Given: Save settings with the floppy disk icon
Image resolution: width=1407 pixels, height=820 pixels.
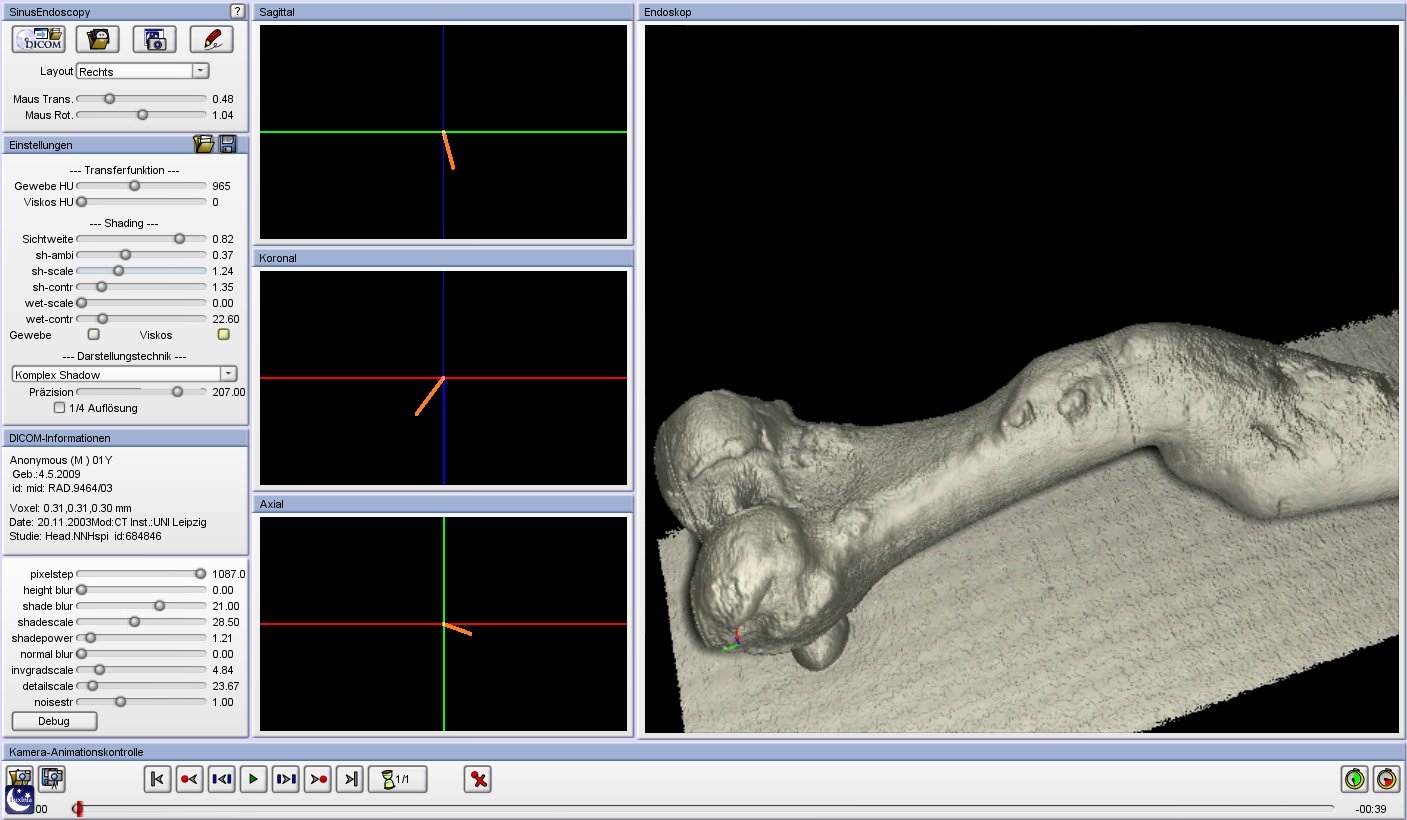Looking at the screenshot, I should click(228, 145).
